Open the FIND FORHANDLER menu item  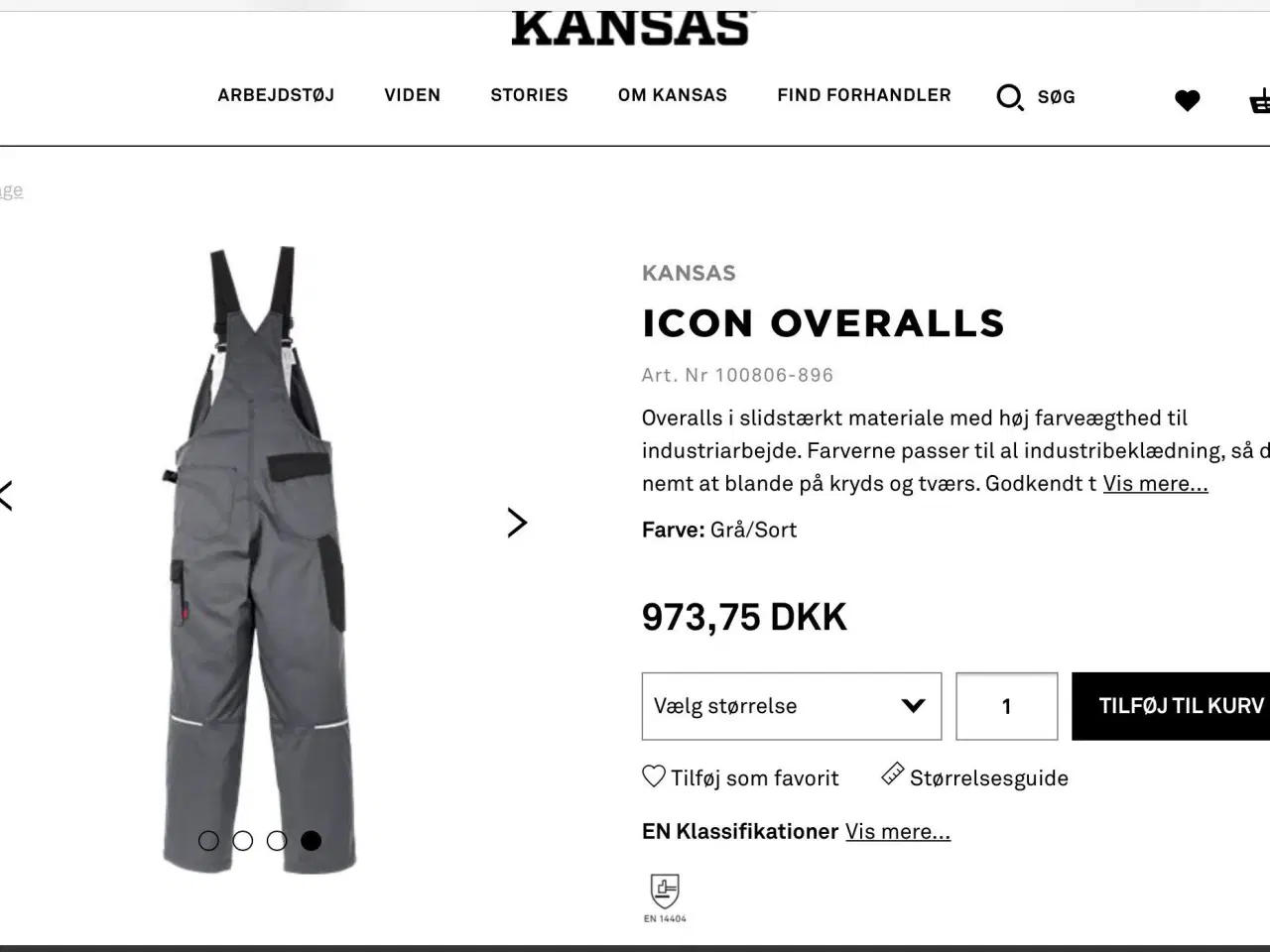864,95
